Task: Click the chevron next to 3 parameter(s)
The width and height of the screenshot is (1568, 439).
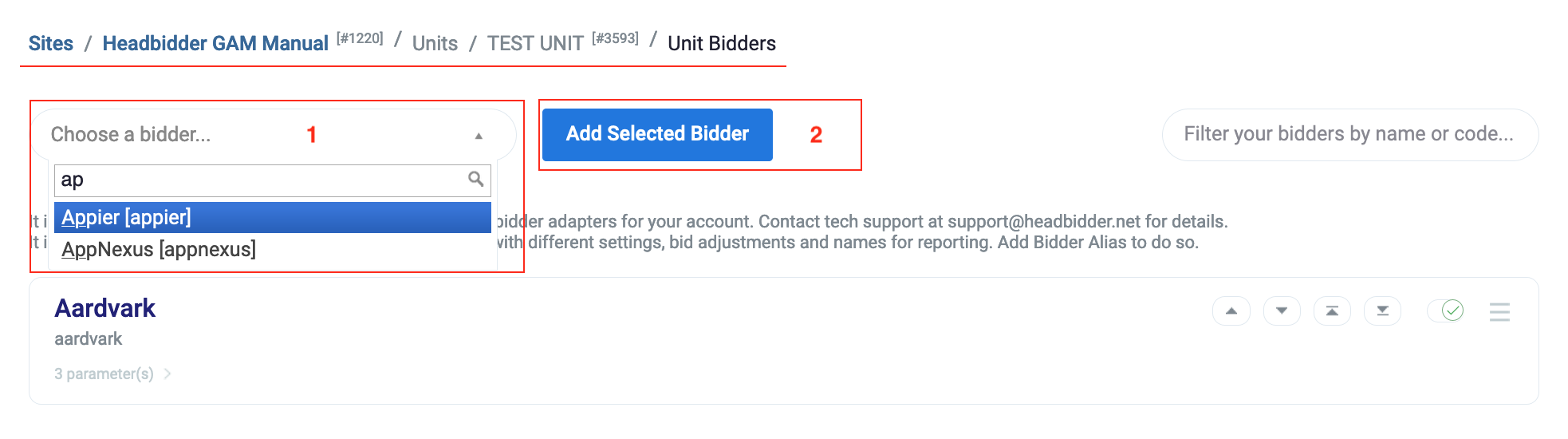Action: 167,374
